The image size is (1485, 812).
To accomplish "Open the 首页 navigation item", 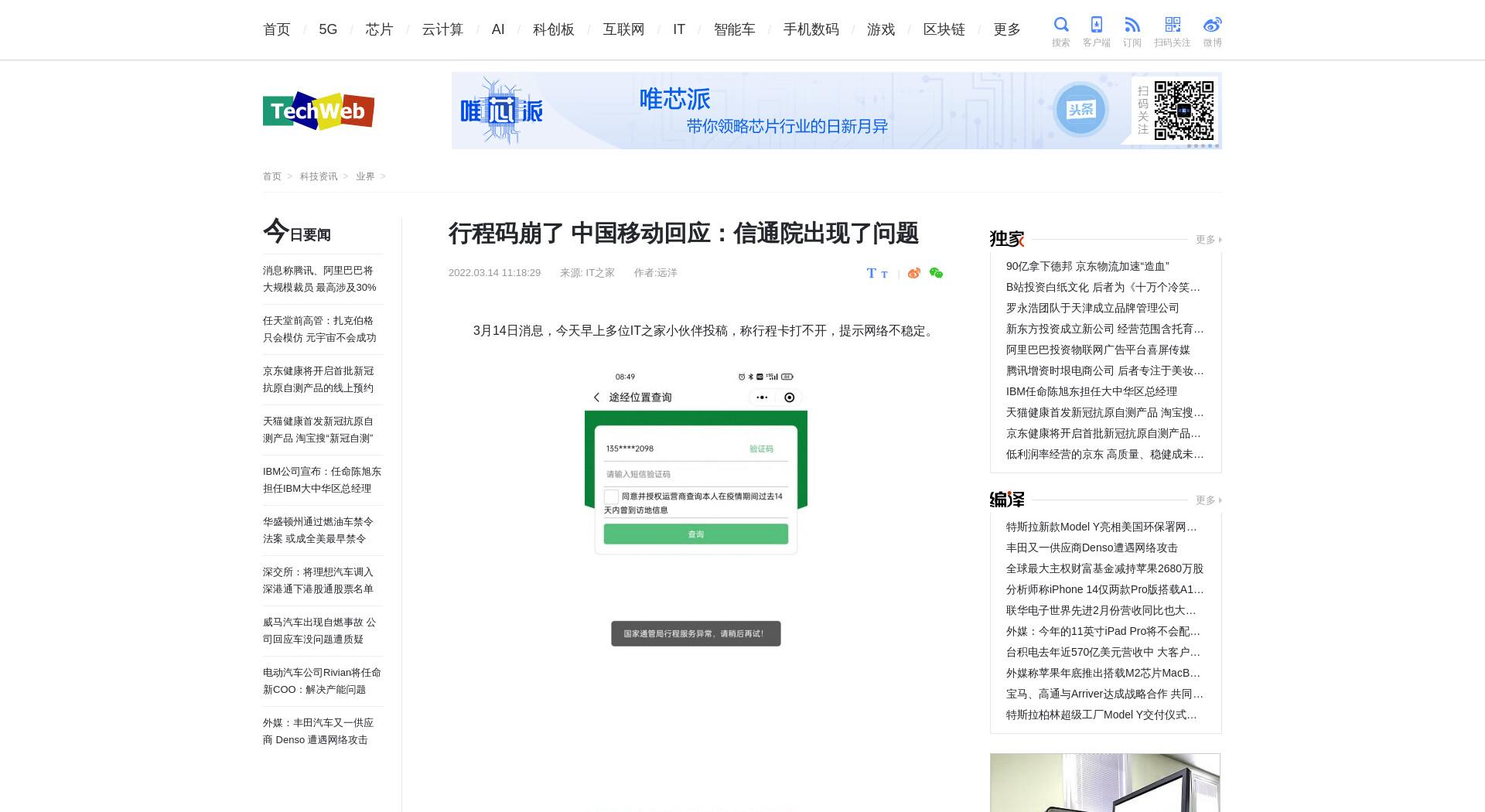I will pyautogui.click(x=276, y=29).
